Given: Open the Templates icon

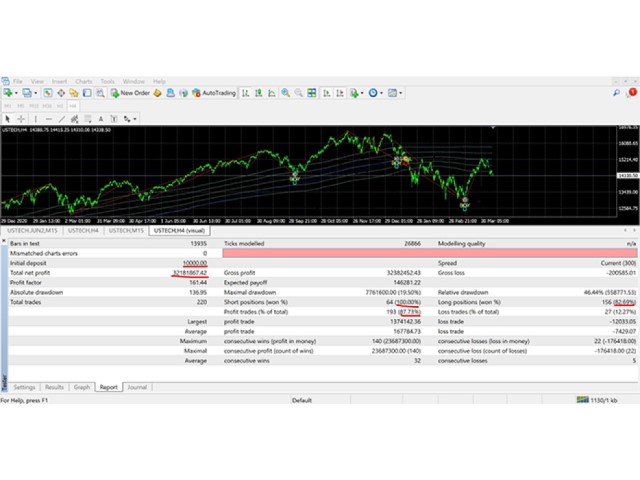Looking at the screenshot, I should click(x=392, y=93).
